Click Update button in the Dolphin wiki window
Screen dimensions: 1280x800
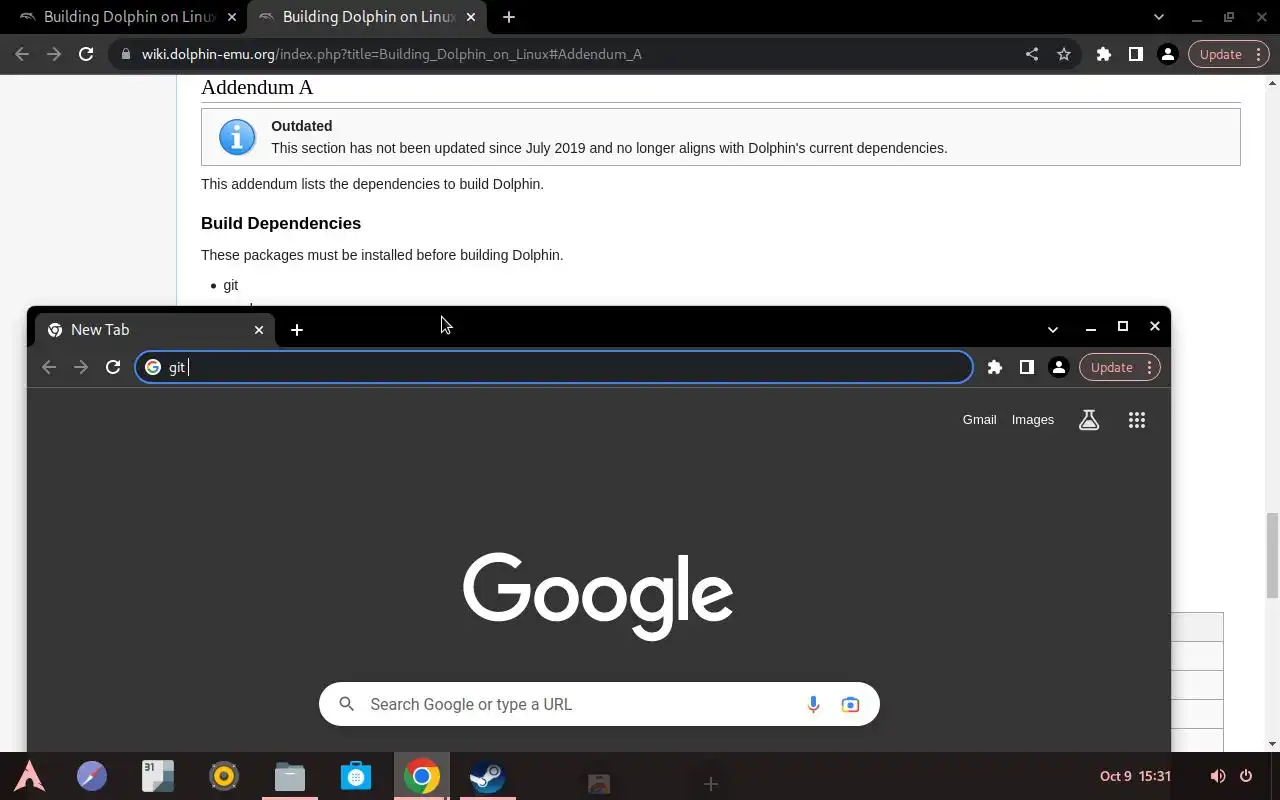pyautogui.click(x=1228, y=54)
